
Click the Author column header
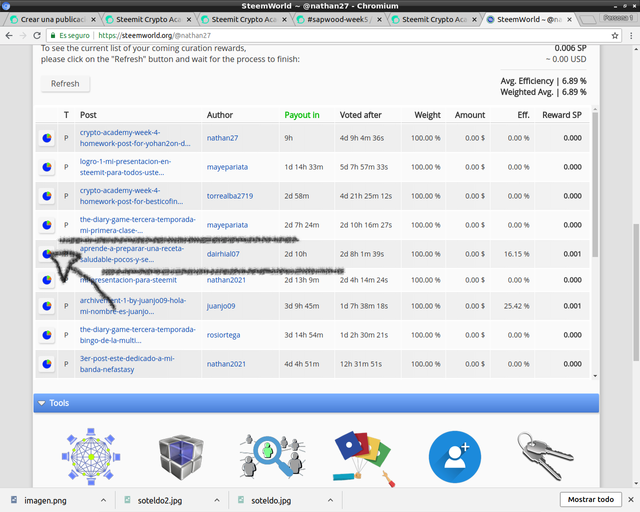coord(220,115)
